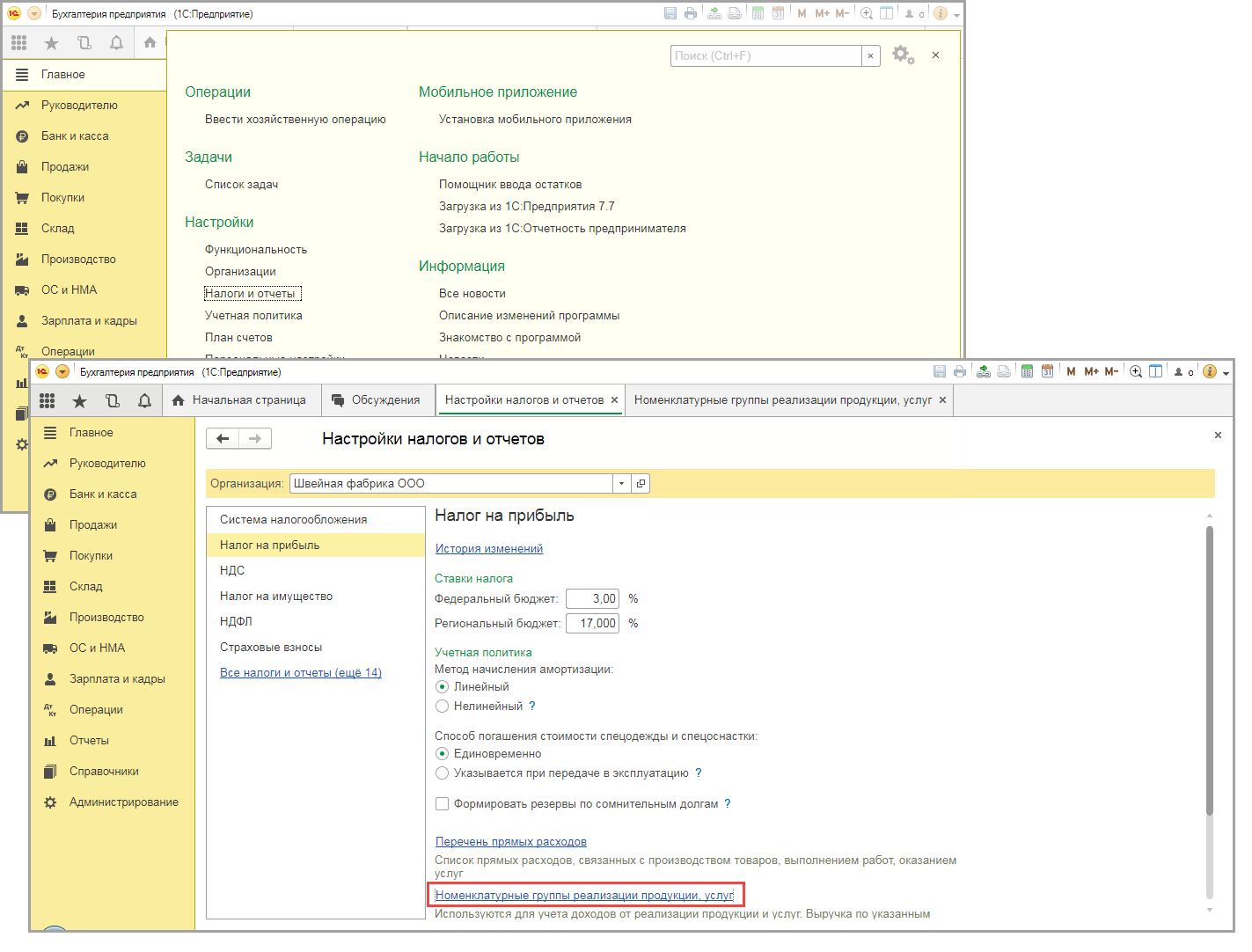Click the vertical scrollbar in the tax settings panel

(x=1210, y=669)
